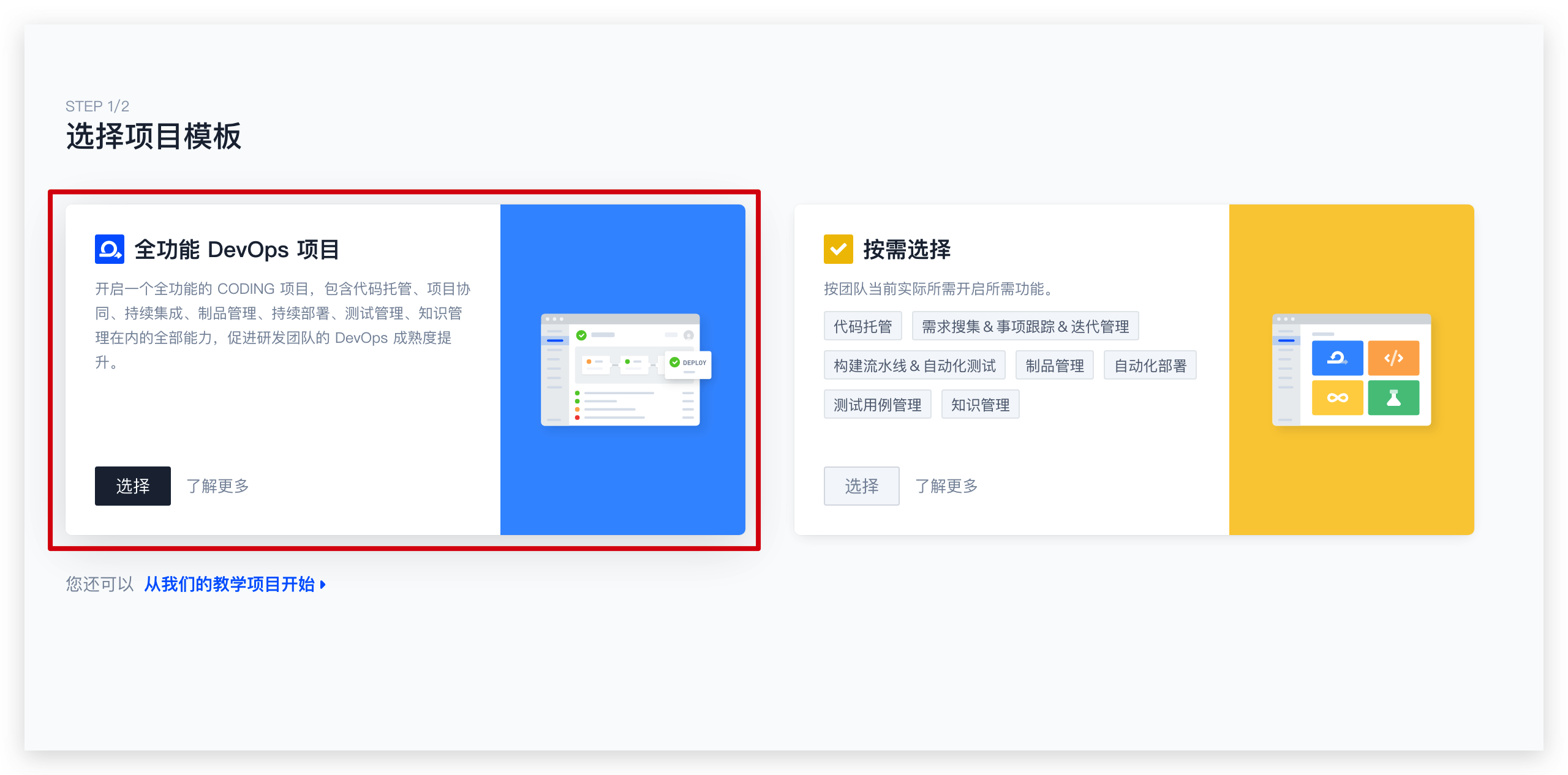Click the 自动化部署 feature tag

(x=1150, y=365)
